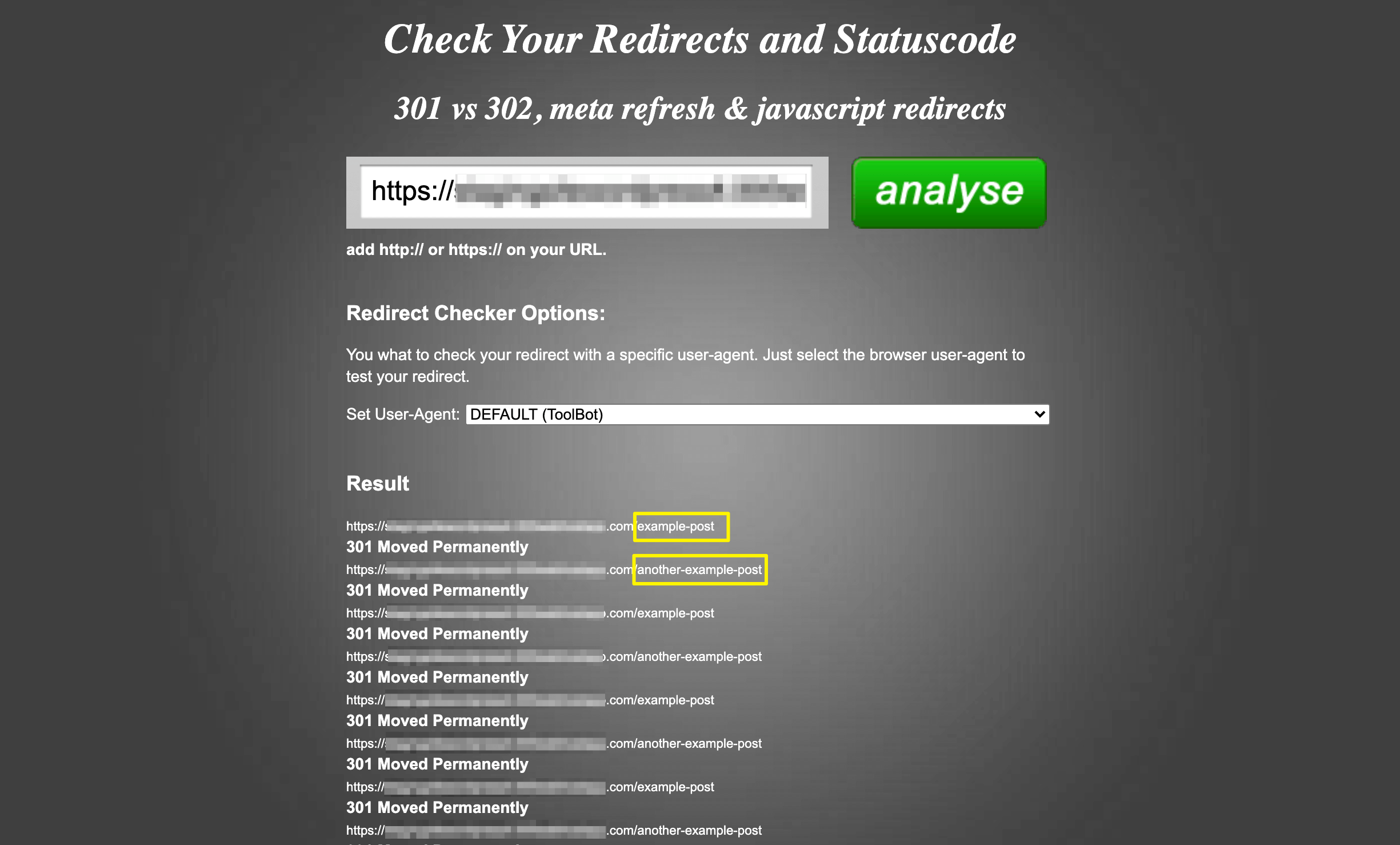This screenshot has width=1400, height=845.
Task: Click the first 301 Moved Permanently result
Action: click(437, 546)
